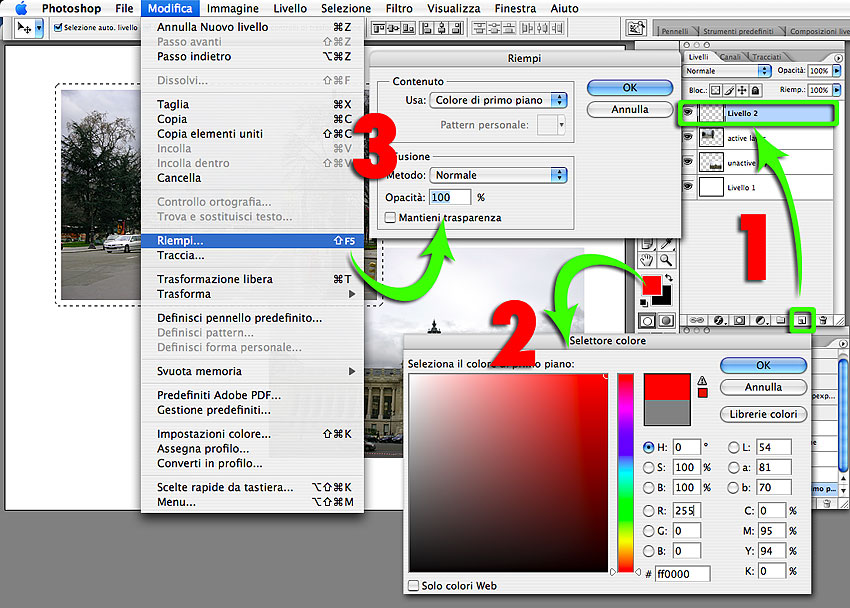Switch to Quick Mask mode
The height and width of the screenshot is (608, 850).
pyautogui.click(x=666, y=321)
